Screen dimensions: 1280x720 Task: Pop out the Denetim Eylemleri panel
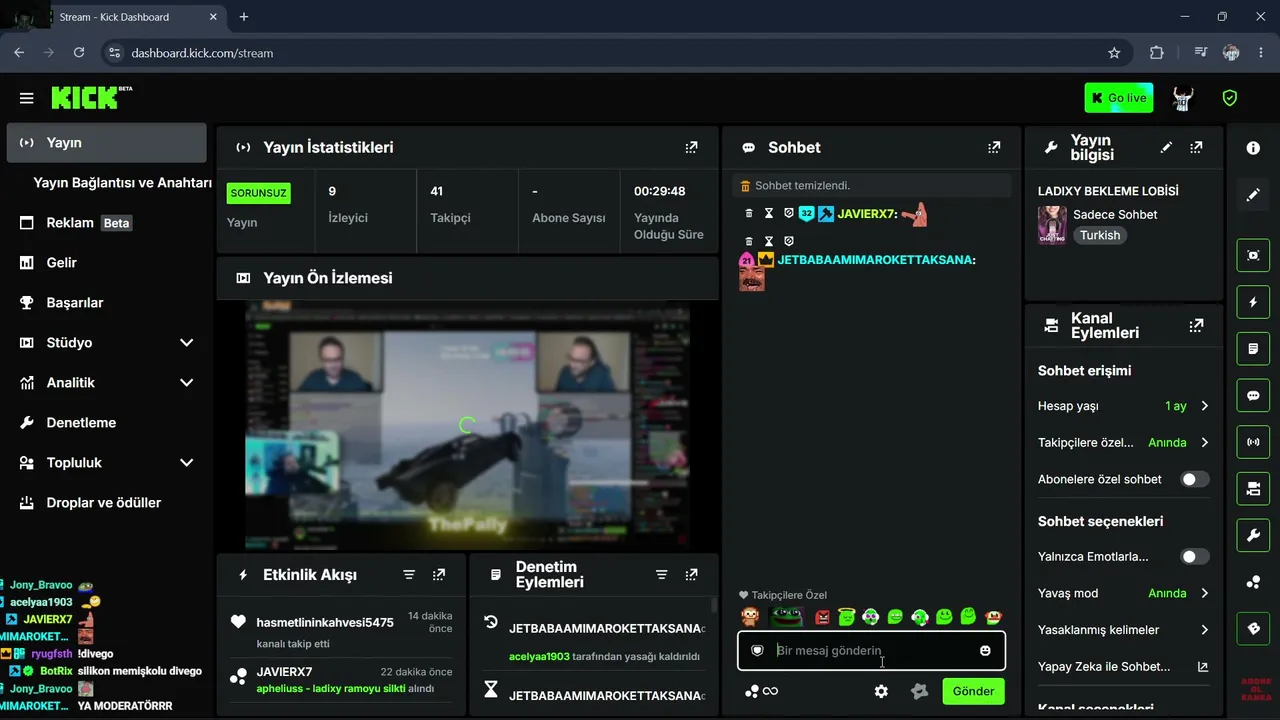(691, 575)
